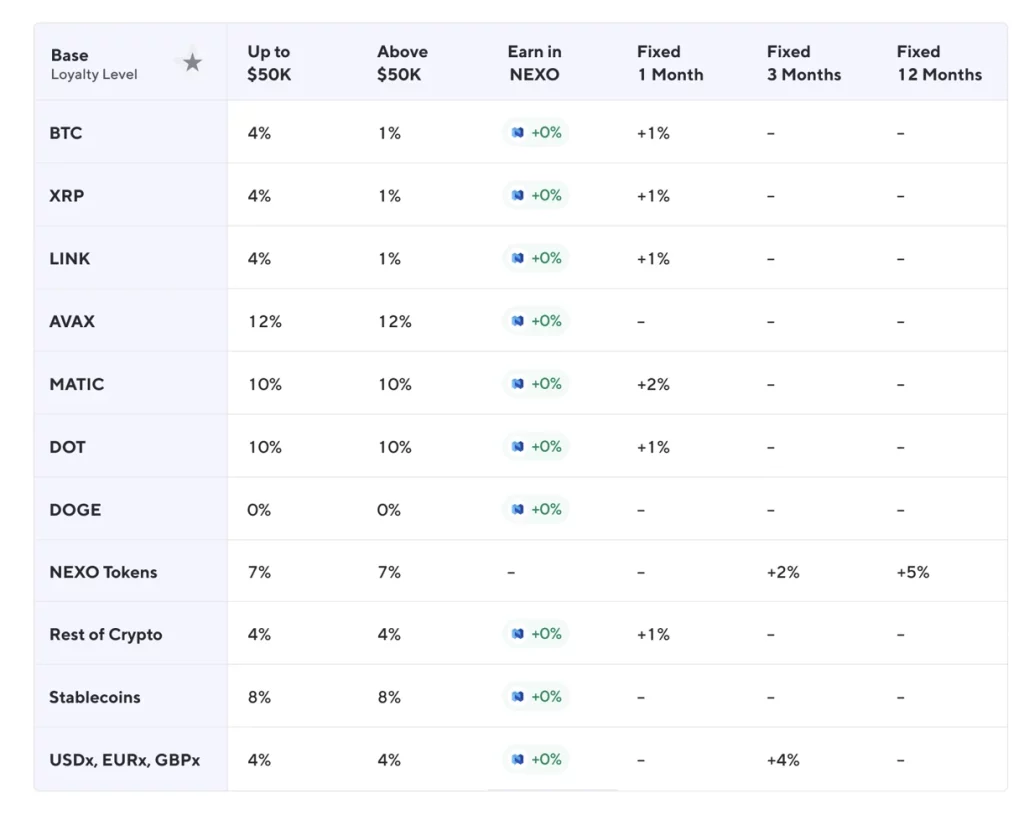
Task: Click the NEXO icon in the BTC row
Action: pyautogui.click(x=518, y=133)
